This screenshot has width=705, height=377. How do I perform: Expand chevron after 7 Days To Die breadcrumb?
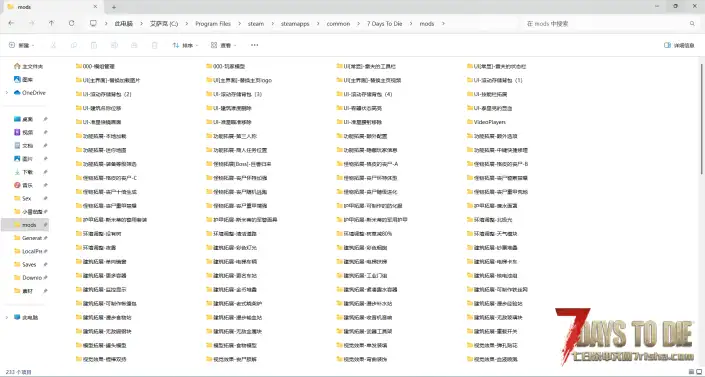411,23
